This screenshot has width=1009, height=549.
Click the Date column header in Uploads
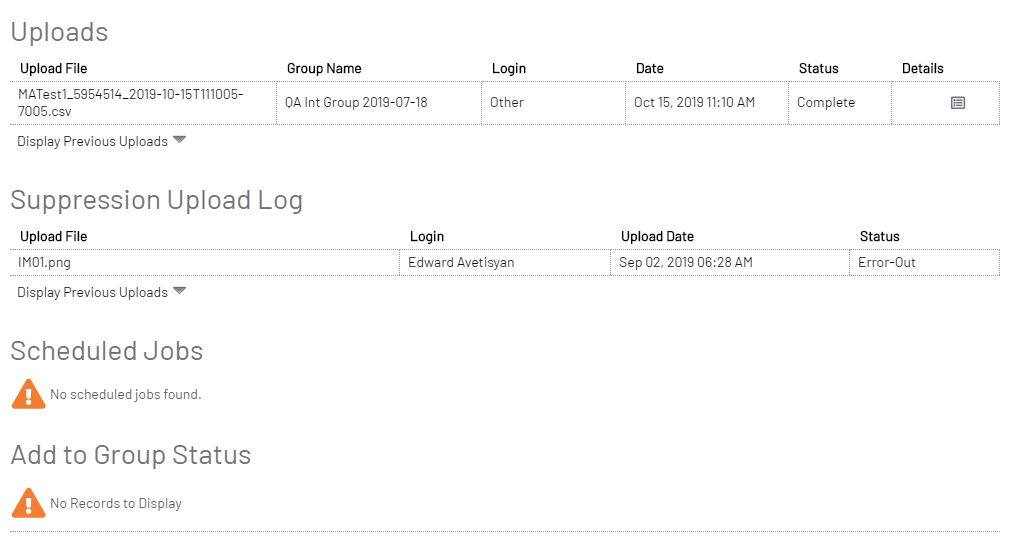(650, 68)
